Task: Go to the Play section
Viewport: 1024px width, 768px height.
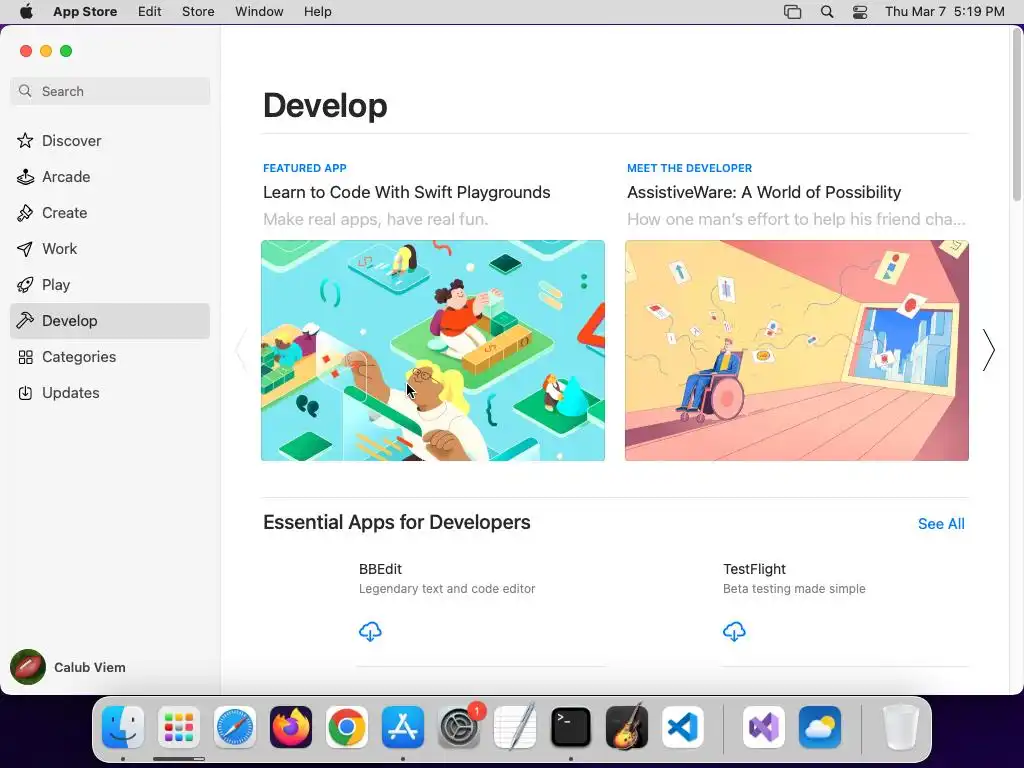Action: (110, 284)
